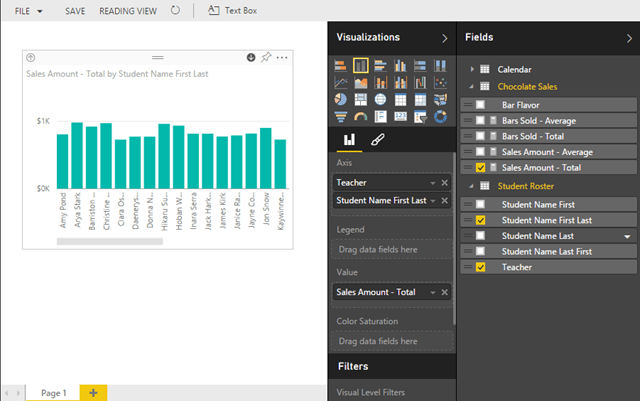Switch to the Page 1 tab
Screen dimensions: 640x401
54,392
